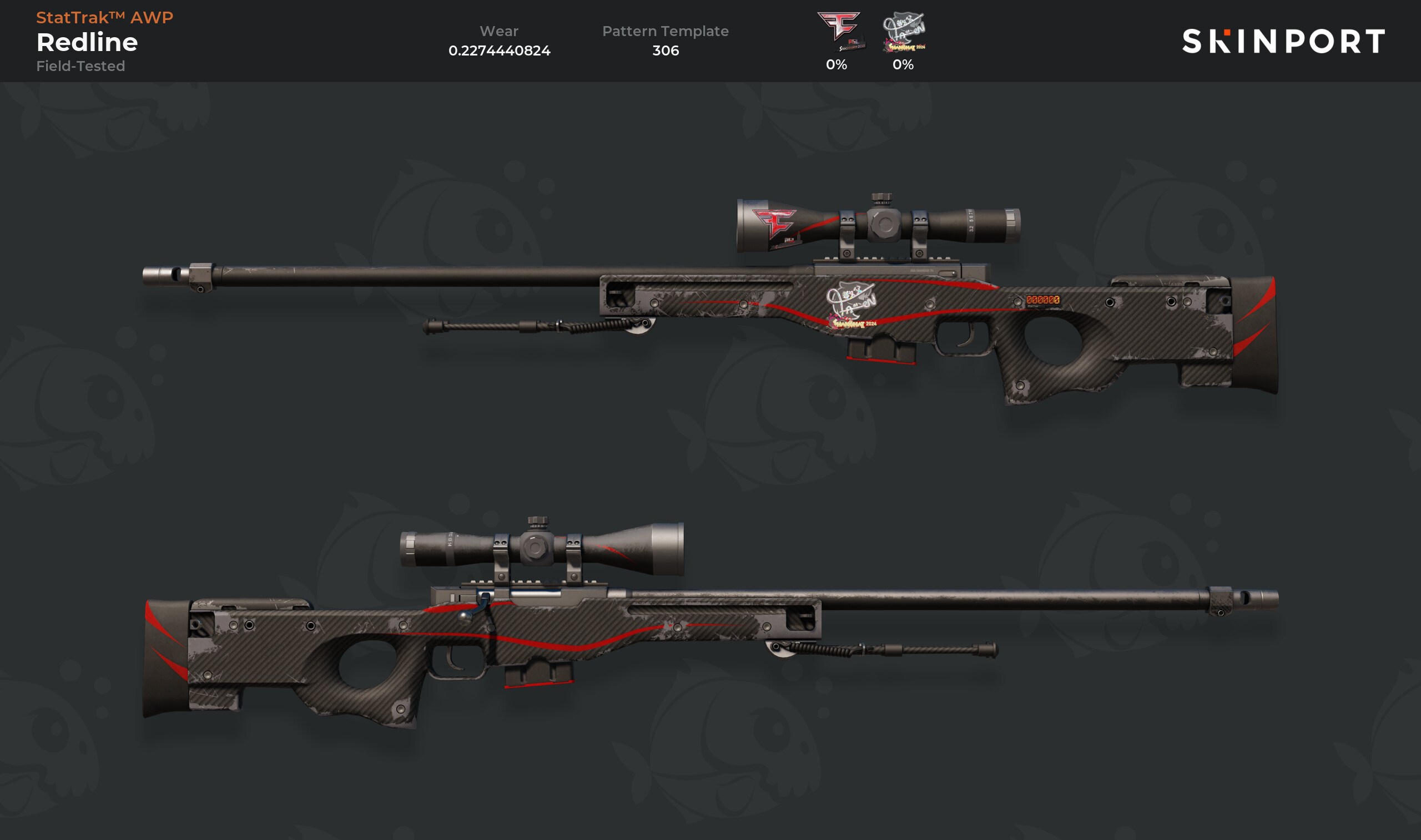The image size is (1421, 840).
Task: Click the Pattern Template number 306
Action: tap(665, 50)
